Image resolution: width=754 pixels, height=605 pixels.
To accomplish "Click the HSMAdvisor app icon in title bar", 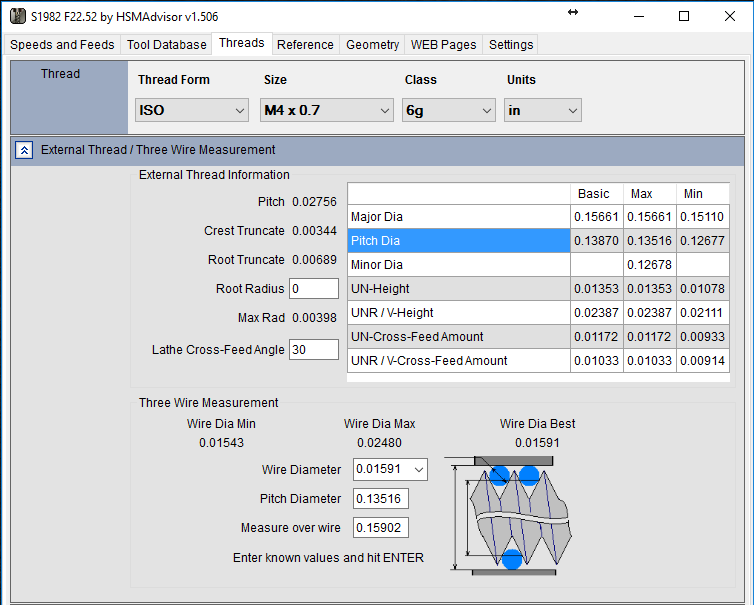I will (17, 16).
